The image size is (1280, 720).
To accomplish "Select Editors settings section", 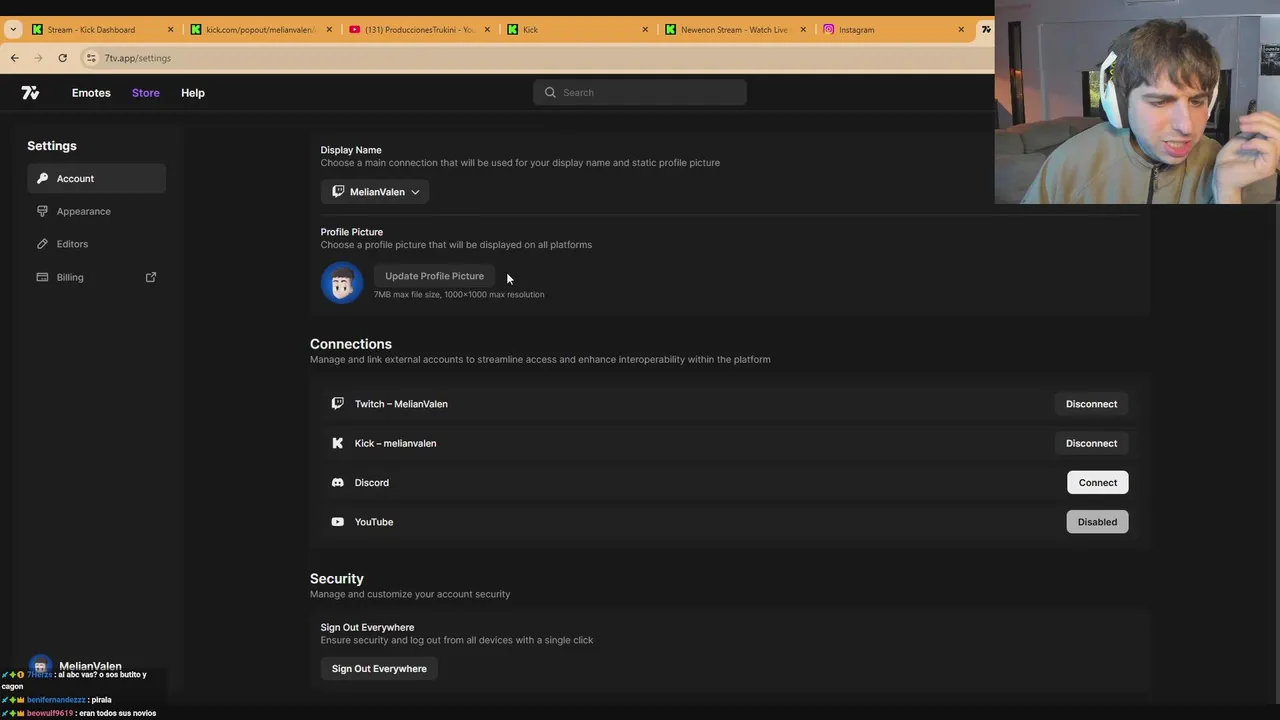I will point(96,244).
